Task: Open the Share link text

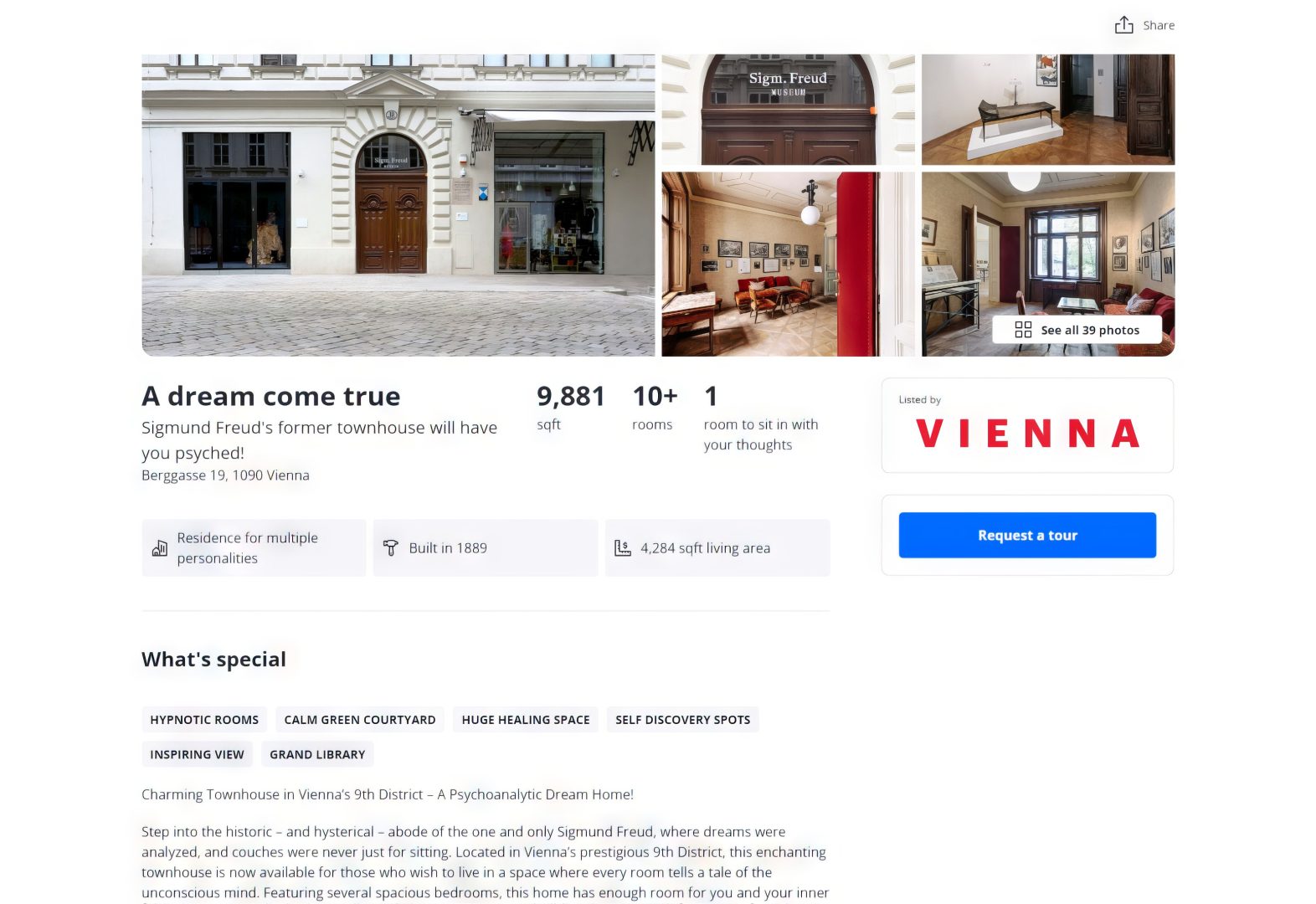Action: (x=1159, y=25)
